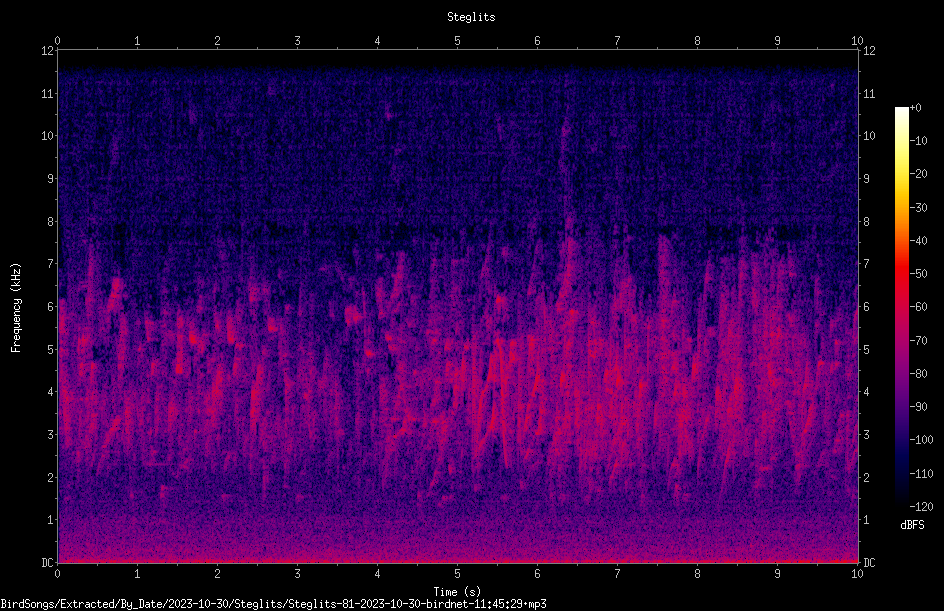Click the 5 second mark on bottom time axis
The image size is (944, 611).
[458, 574]
